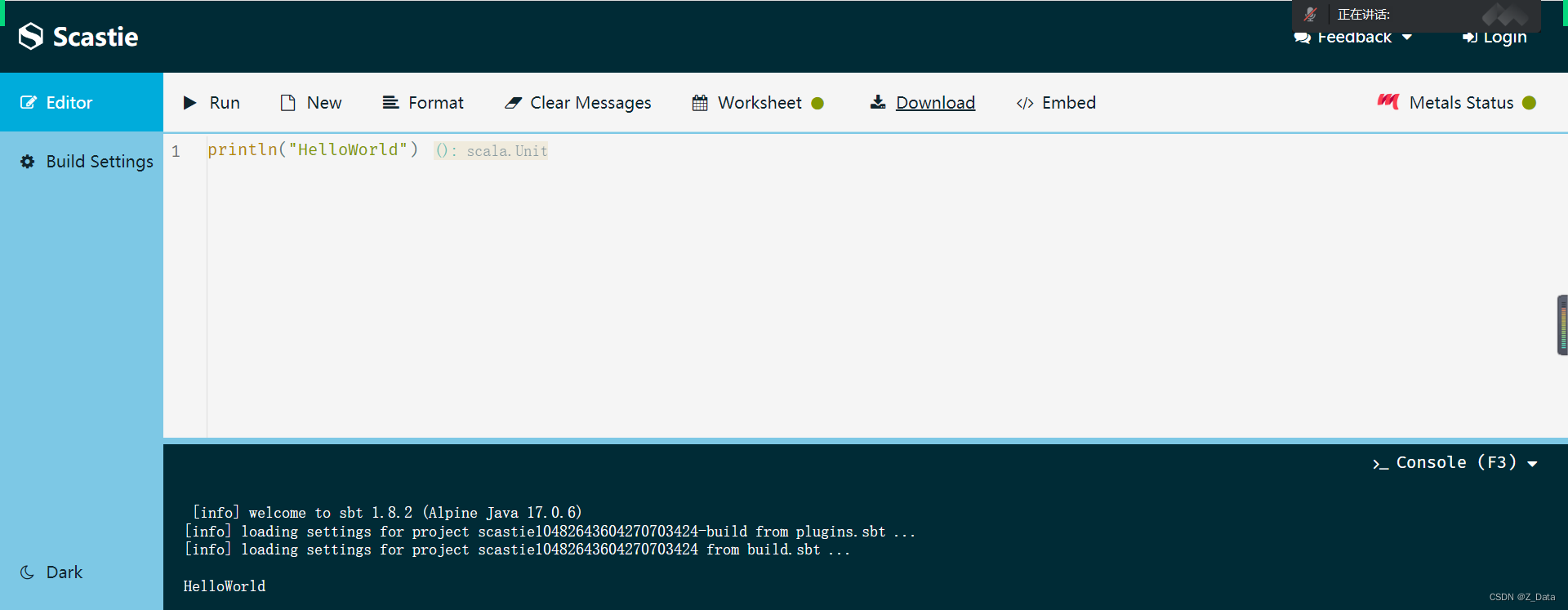Image resolution: width=1568 pixels, height=610 pixels.
Task: Click the Feedback speech bubbles icon
Action: (x=1303, y=38)
